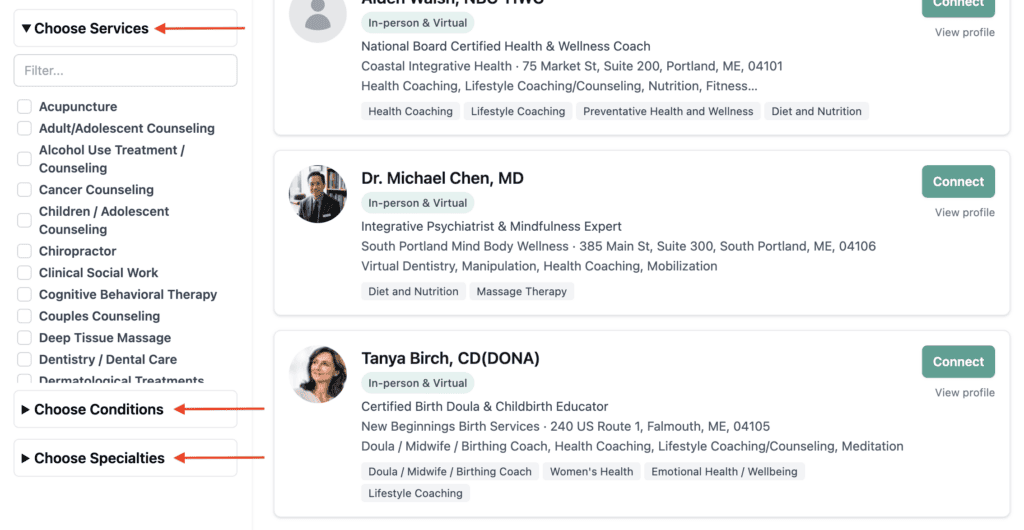This screenshot has width=1024, height=530.
Task: Expand the Choose Specialties section
Action: [x=93, y=458]
